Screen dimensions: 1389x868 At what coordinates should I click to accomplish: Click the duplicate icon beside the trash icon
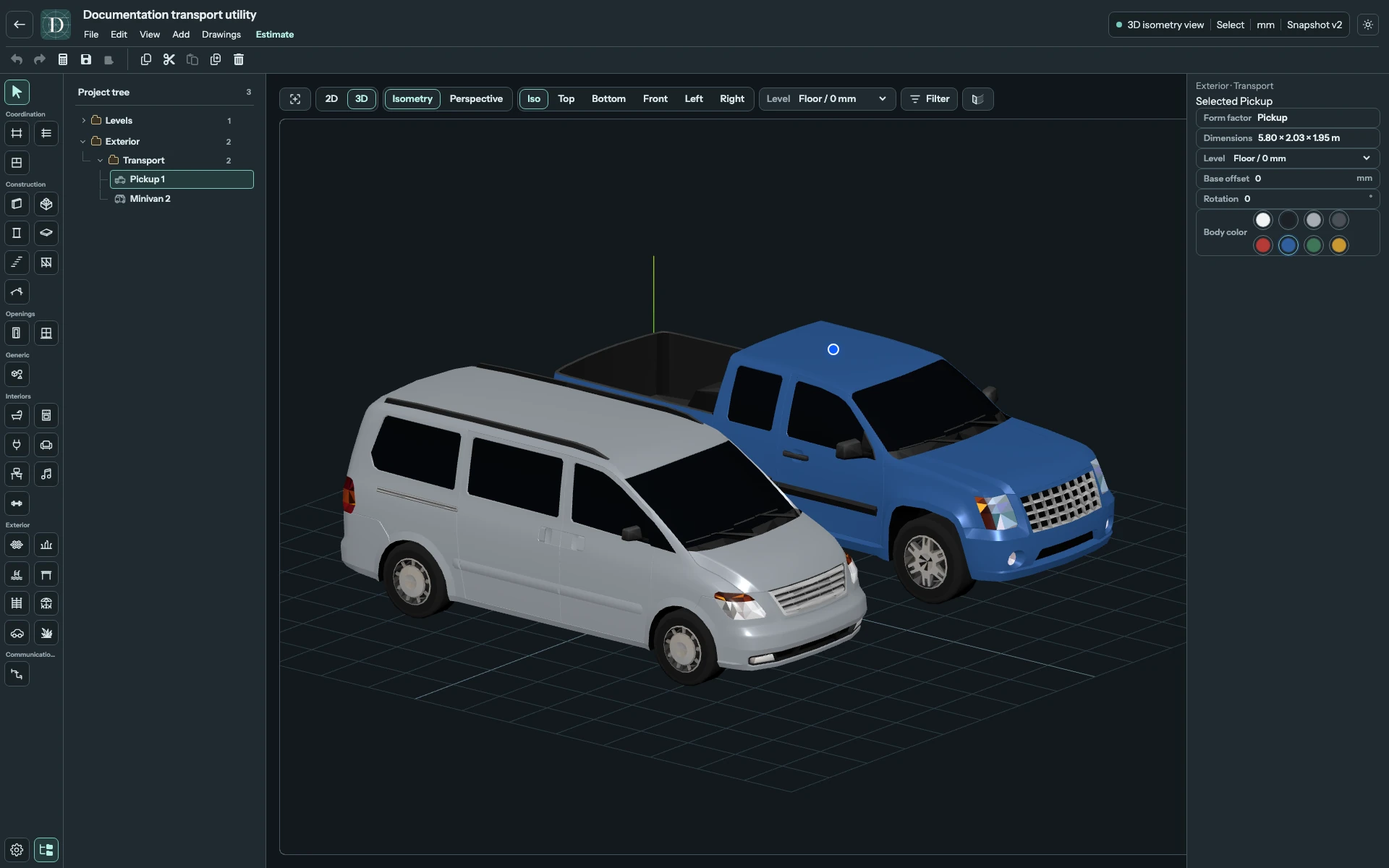coord(216,59)
